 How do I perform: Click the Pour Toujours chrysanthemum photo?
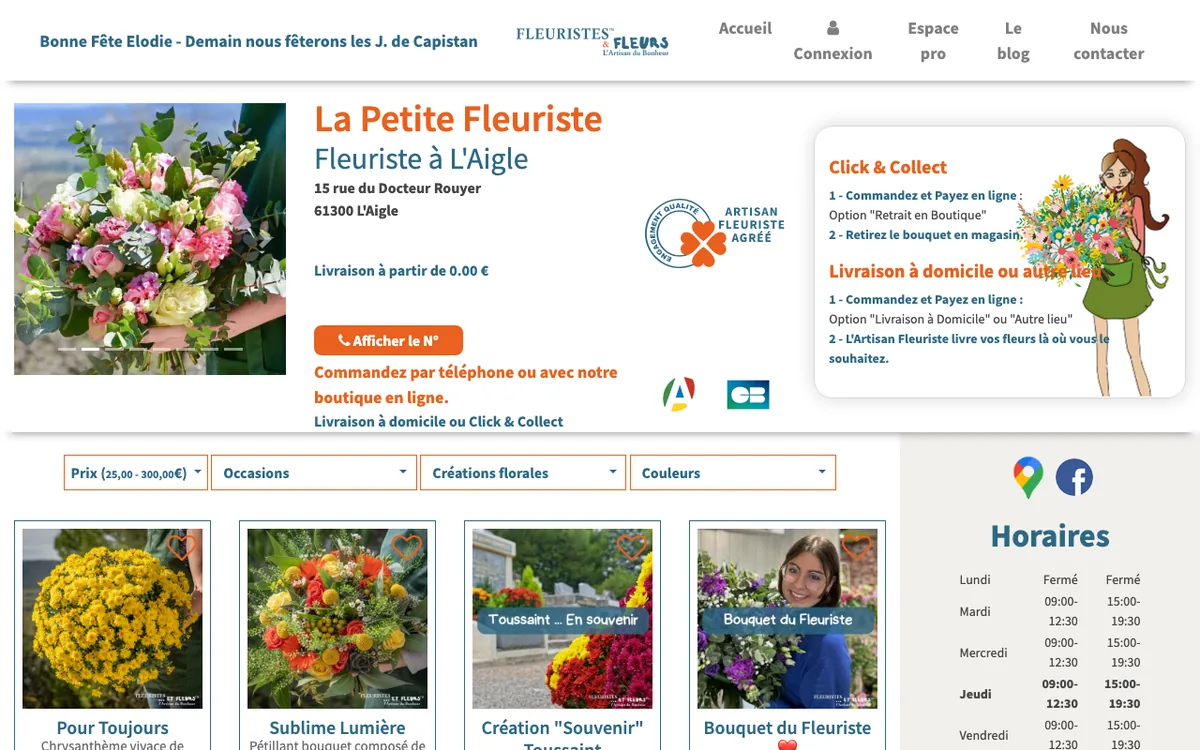click(113, 619)
